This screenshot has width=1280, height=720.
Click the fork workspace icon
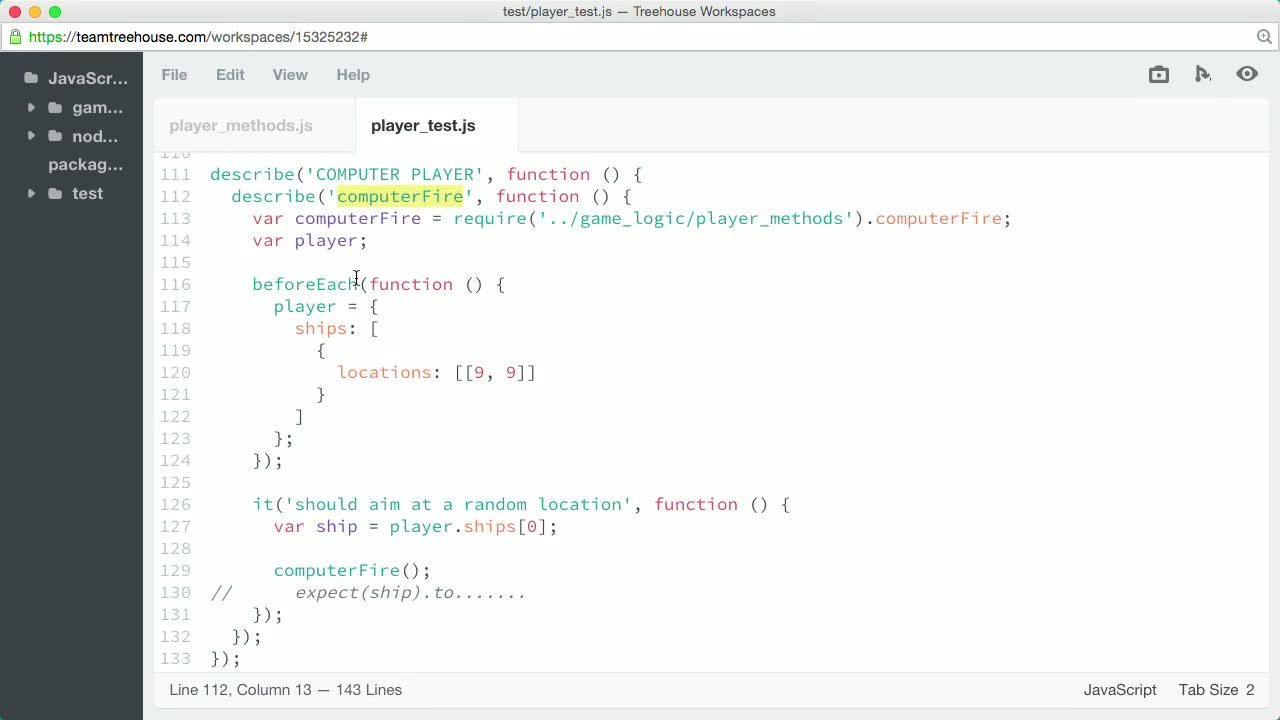(1203, 75)
